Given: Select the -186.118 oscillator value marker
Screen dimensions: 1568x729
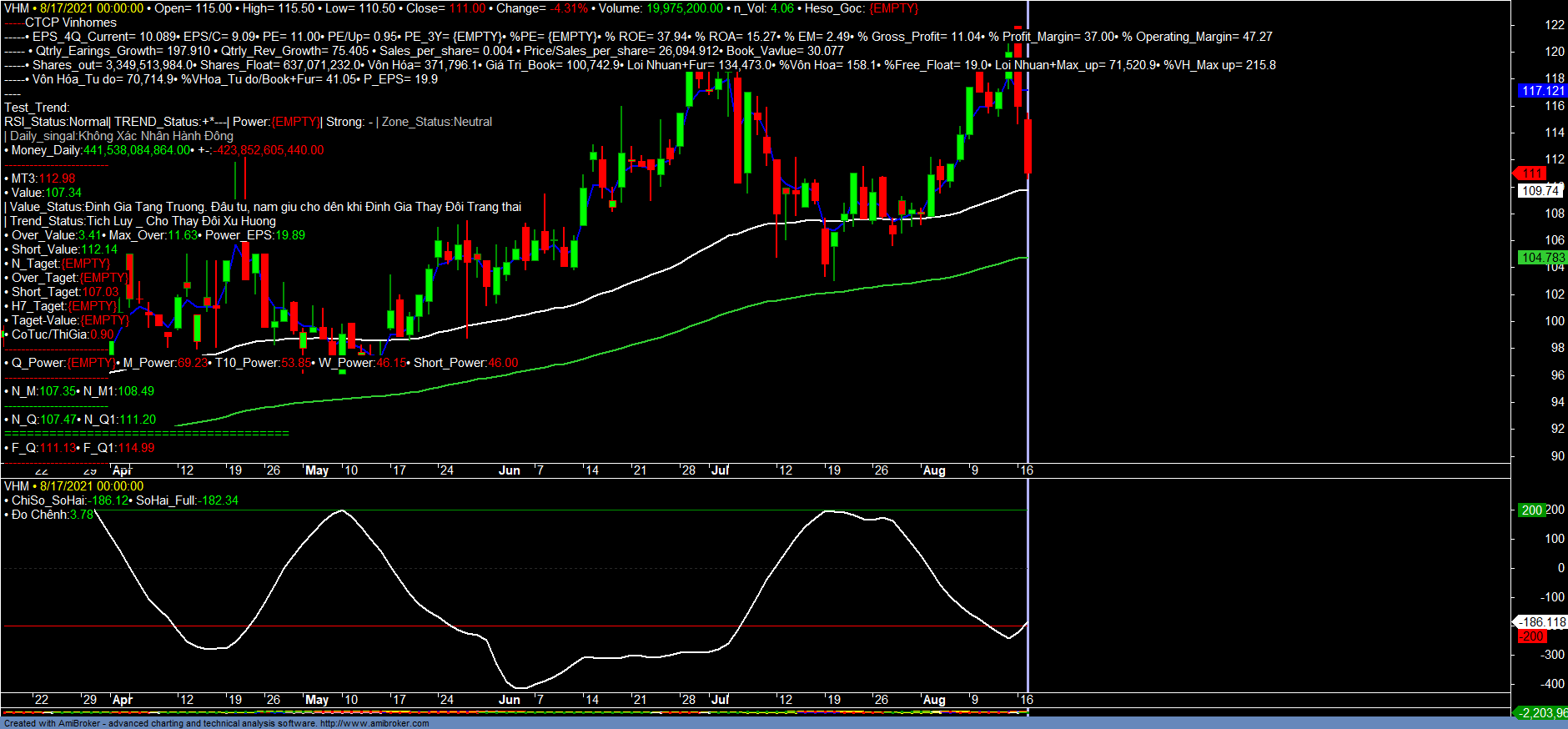Looking at the screenshot, I should coord(1541,622).
